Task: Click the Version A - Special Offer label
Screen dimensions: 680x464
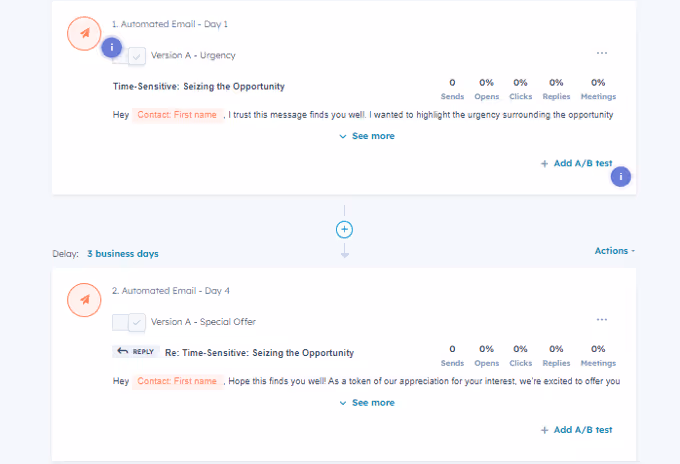Action: (x=203, y=322)
